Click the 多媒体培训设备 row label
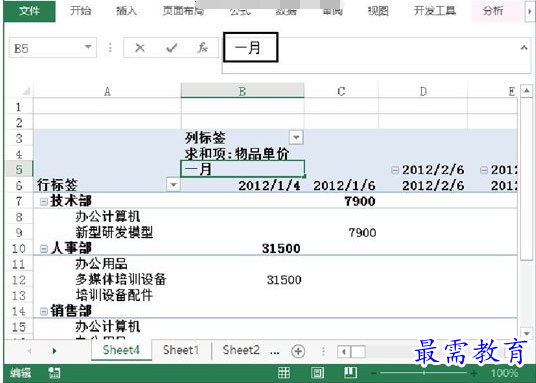The height and width of the screenshot is (383, 536). tap(121, 279)
